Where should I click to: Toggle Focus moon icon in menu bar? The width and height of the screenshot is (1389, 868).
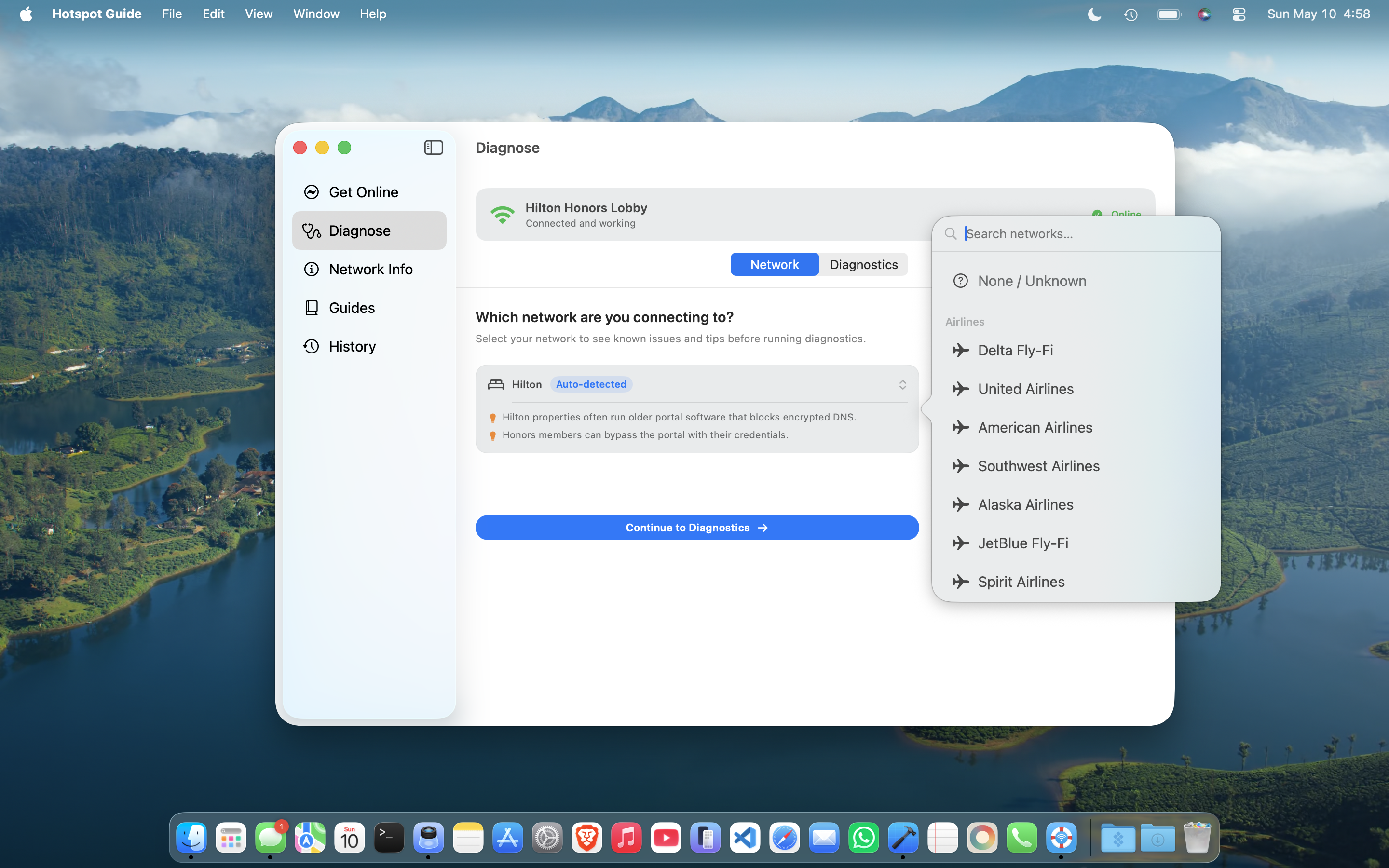coord(1094,14)
